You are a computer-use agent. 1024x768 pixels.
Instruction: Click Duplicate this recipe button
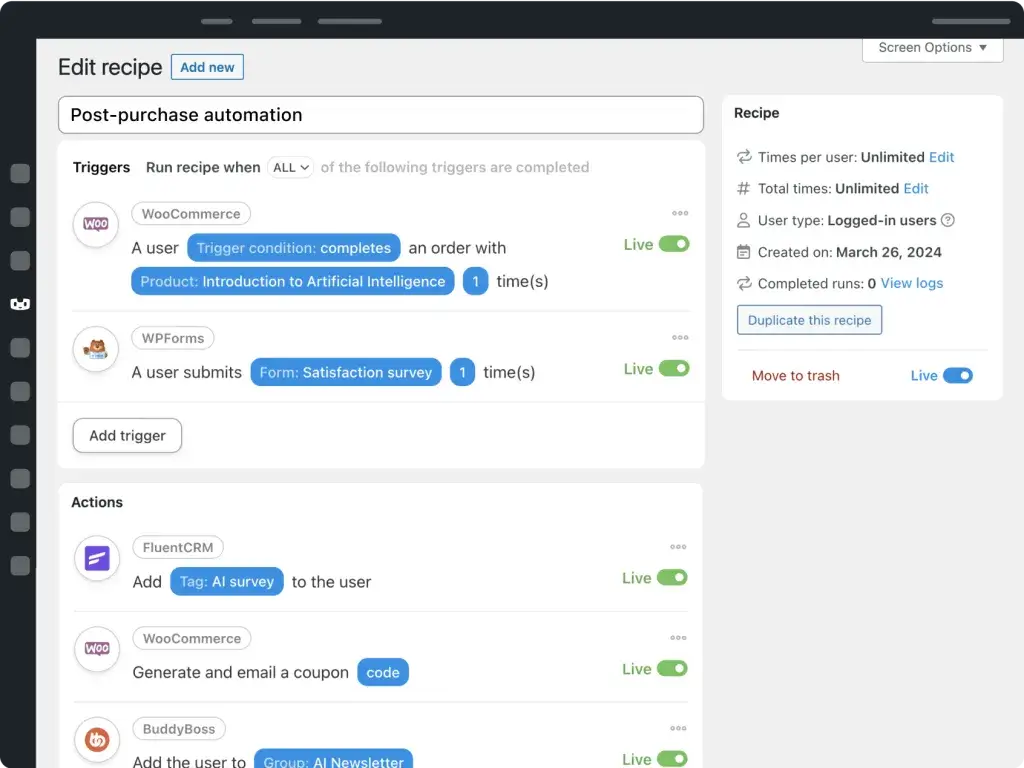click(x=809, y=320)
